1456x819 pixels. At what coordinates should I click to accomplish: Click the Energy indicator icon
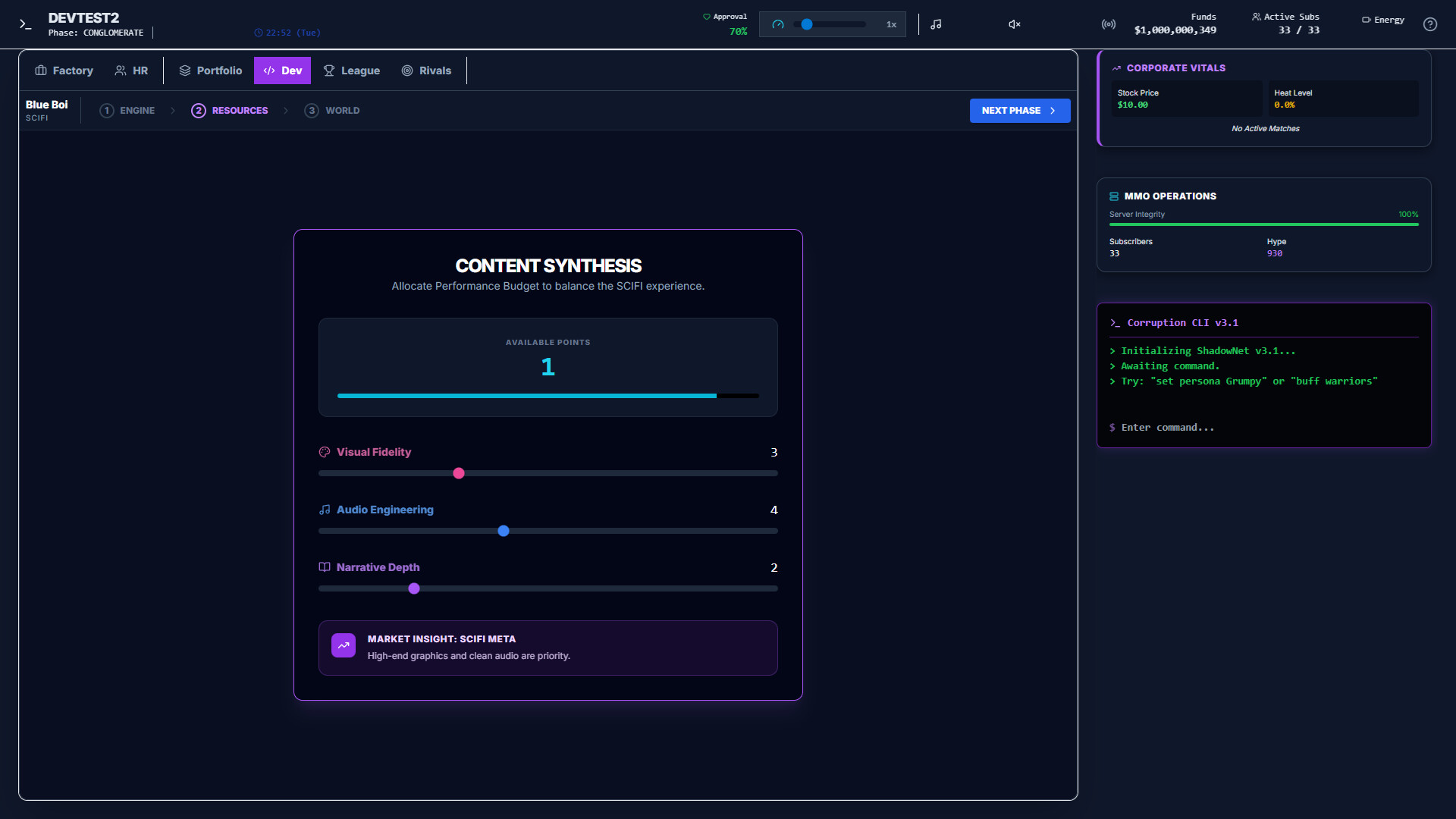1365,20
